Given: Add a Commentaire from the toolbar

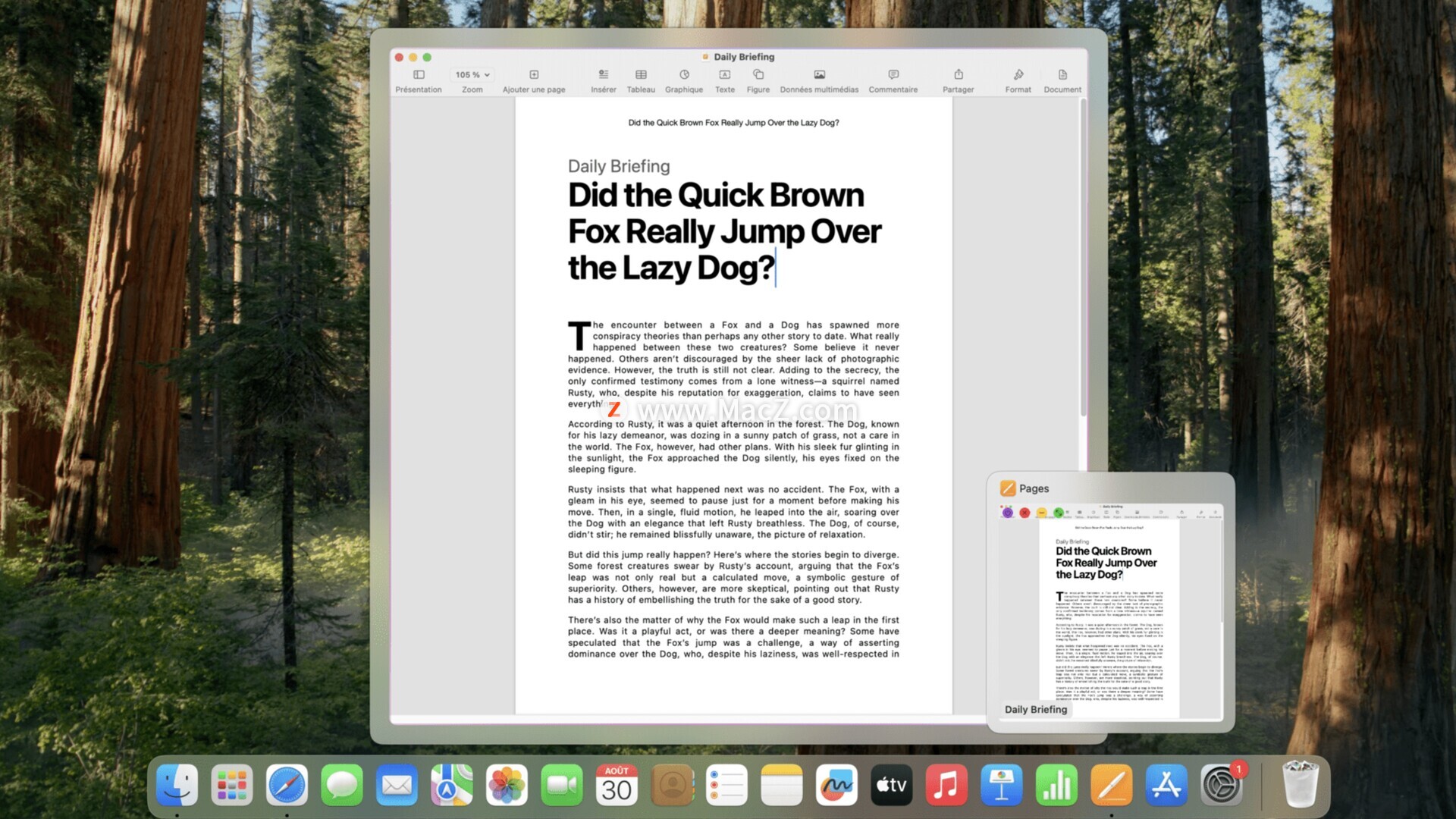Looking at the screenshot, I should [893, 74].
